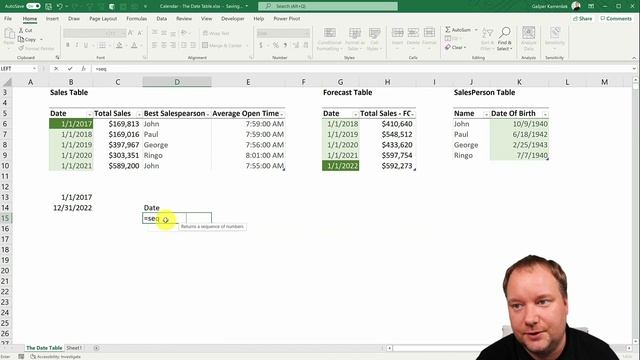Open ribbon display options icon in title bar
Viewport: 640px width, 360px height.
591,6
